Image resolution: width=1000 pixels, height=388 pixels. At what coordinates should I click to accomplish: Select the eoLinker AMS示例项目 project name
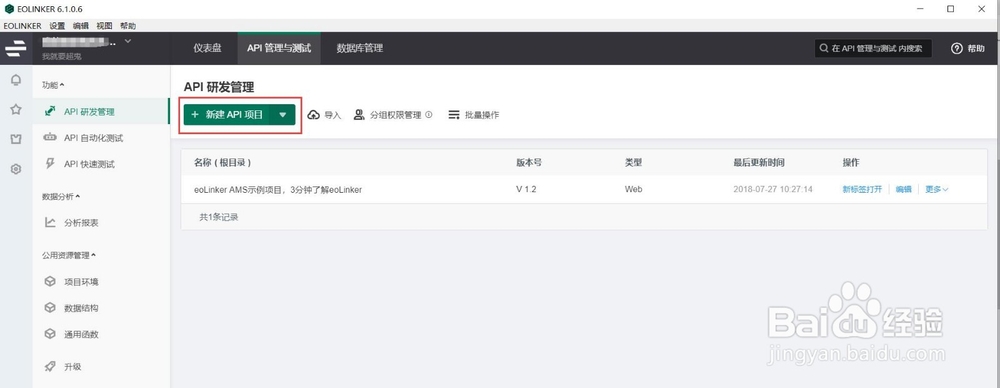point(278,190)
